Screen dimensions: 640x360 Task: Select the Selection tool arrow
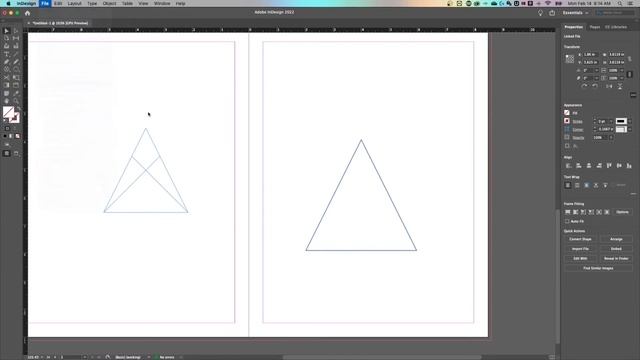tap(6, 31)
